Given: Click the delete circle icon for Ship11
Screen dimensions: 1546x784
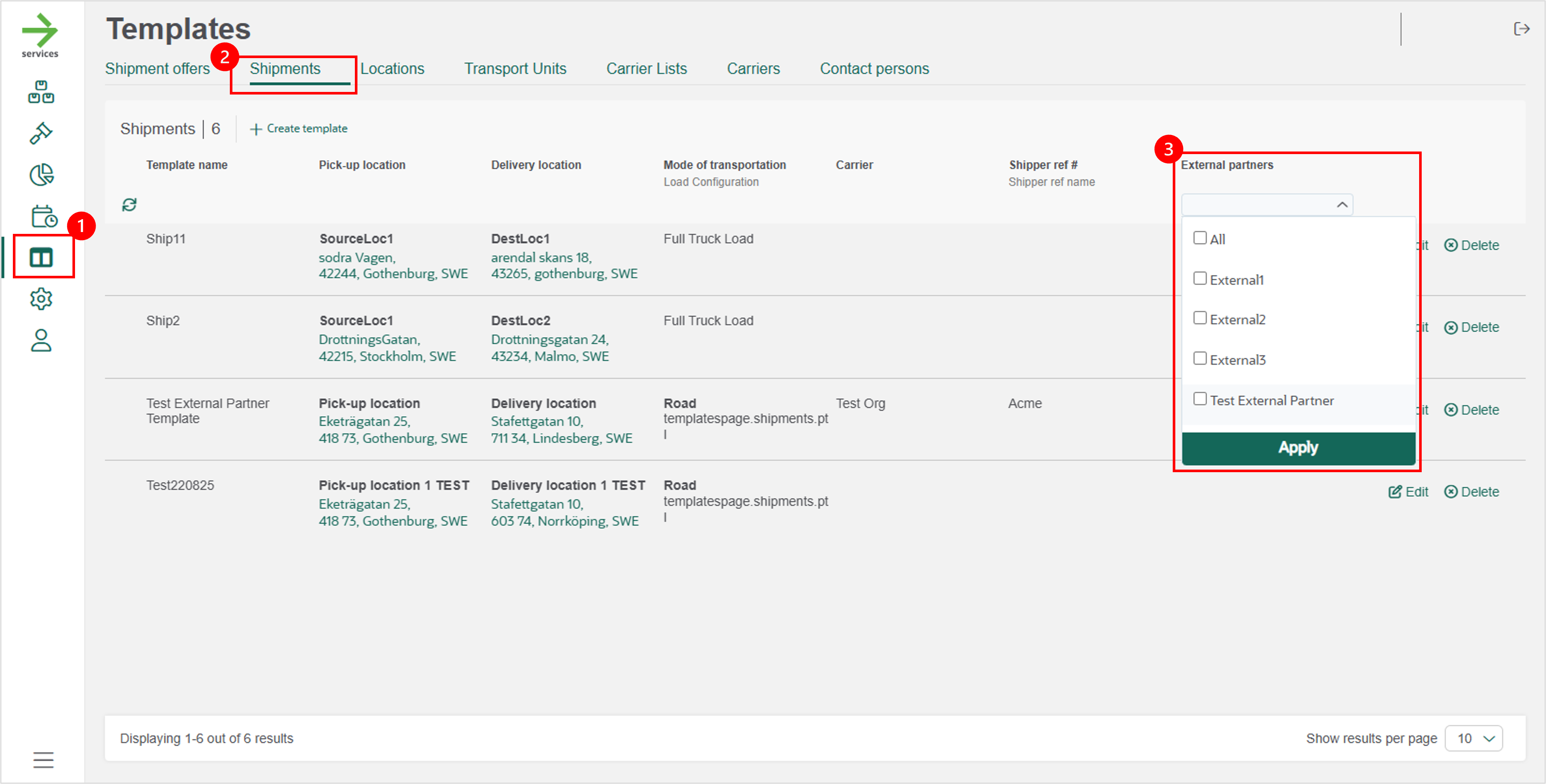Looking at the screenshot, I should pyautogui.click(x=1451, y=245).
